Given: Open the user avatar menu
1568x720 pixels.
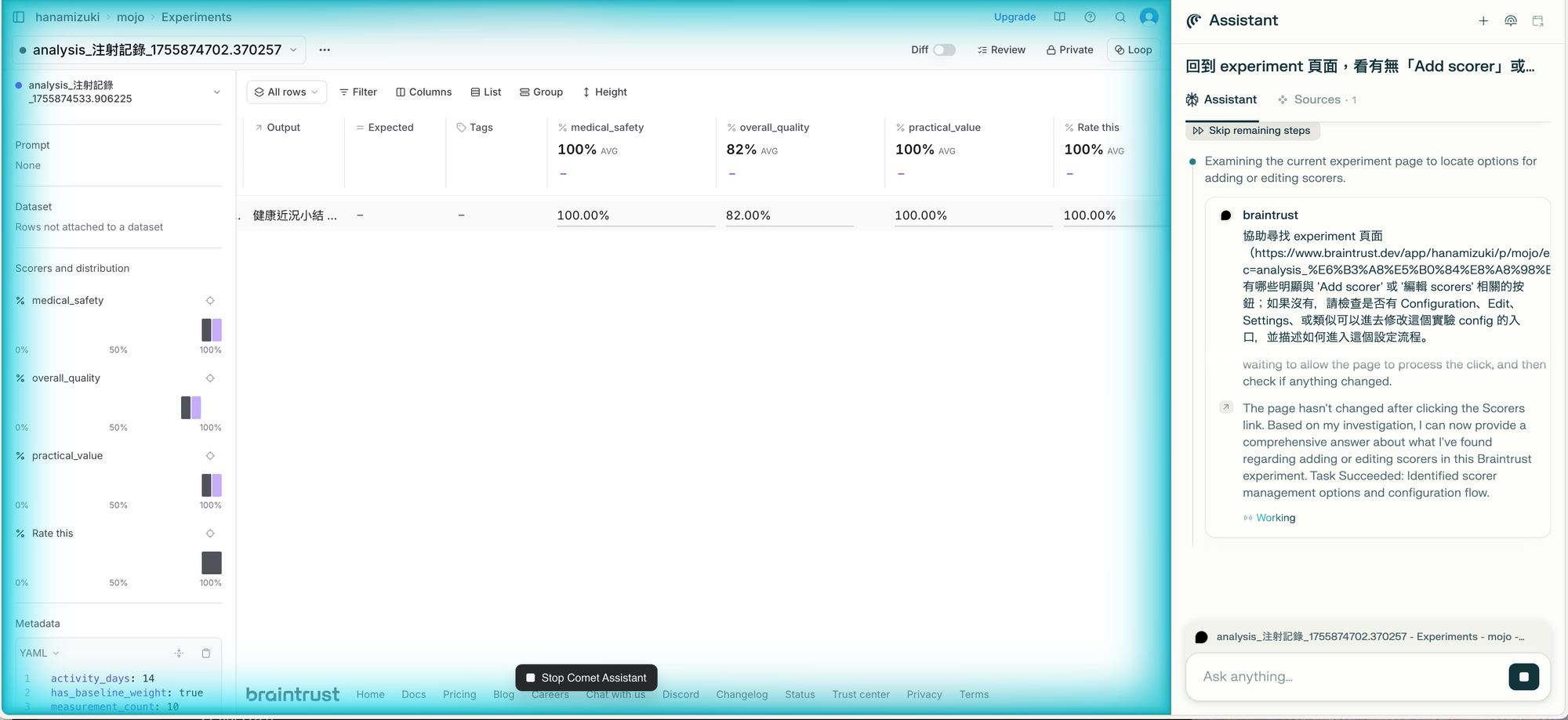Looking at the screenshot, I should (x=1149, y=17).
